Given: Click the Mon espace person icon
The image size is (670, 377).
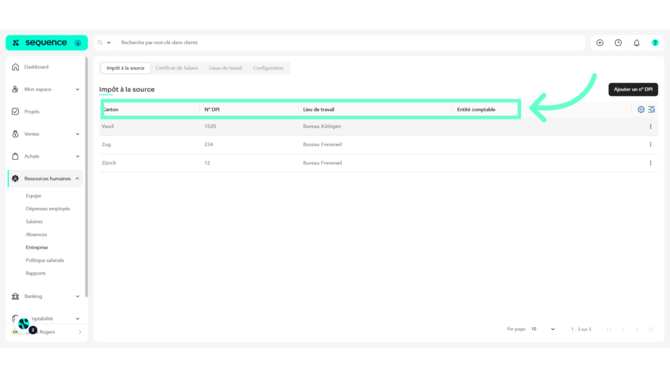Looking at the screenshot, I should [15, 89].
